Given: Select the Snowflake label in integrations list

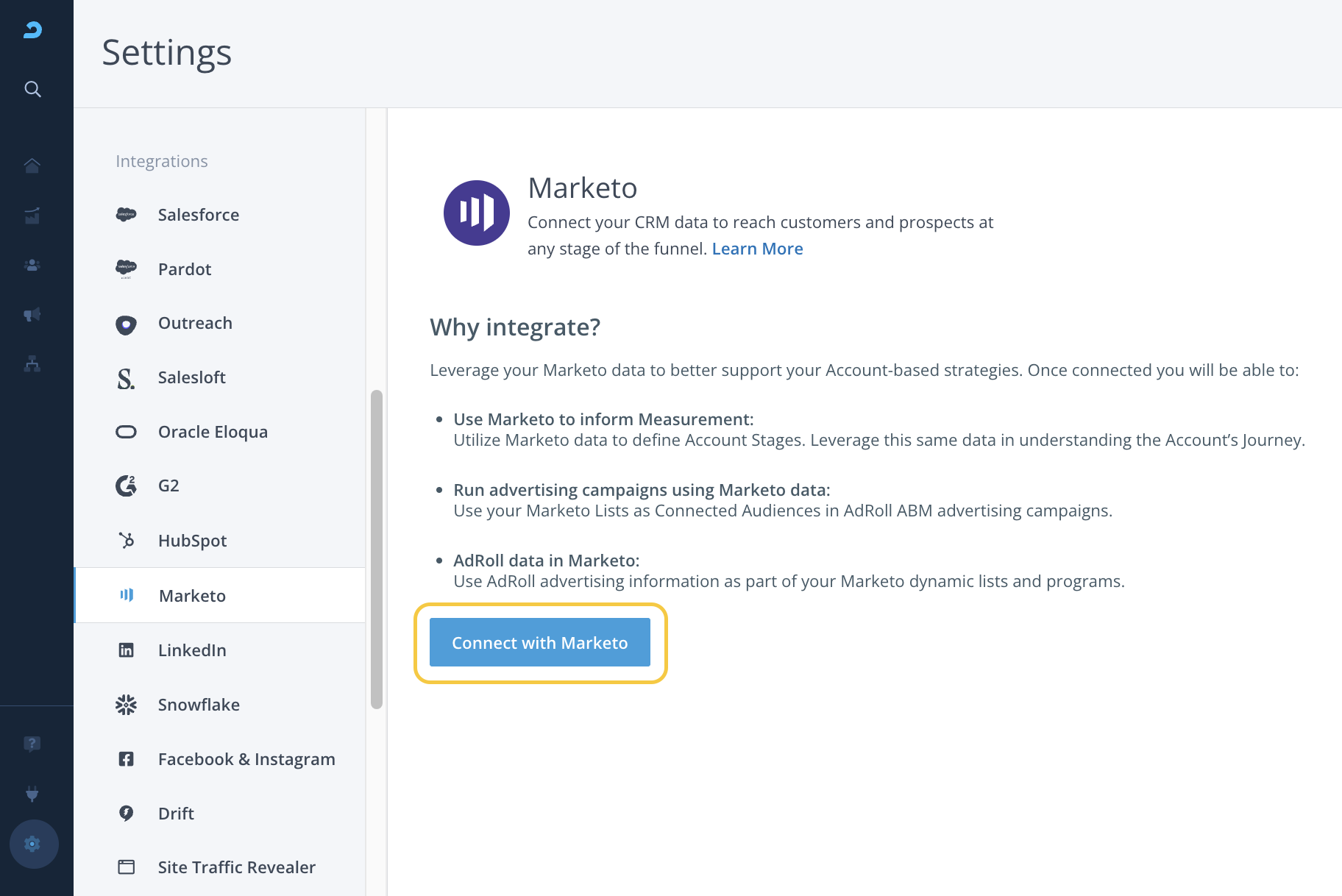Looking at the screenshot, I should [x=199, y=705].
